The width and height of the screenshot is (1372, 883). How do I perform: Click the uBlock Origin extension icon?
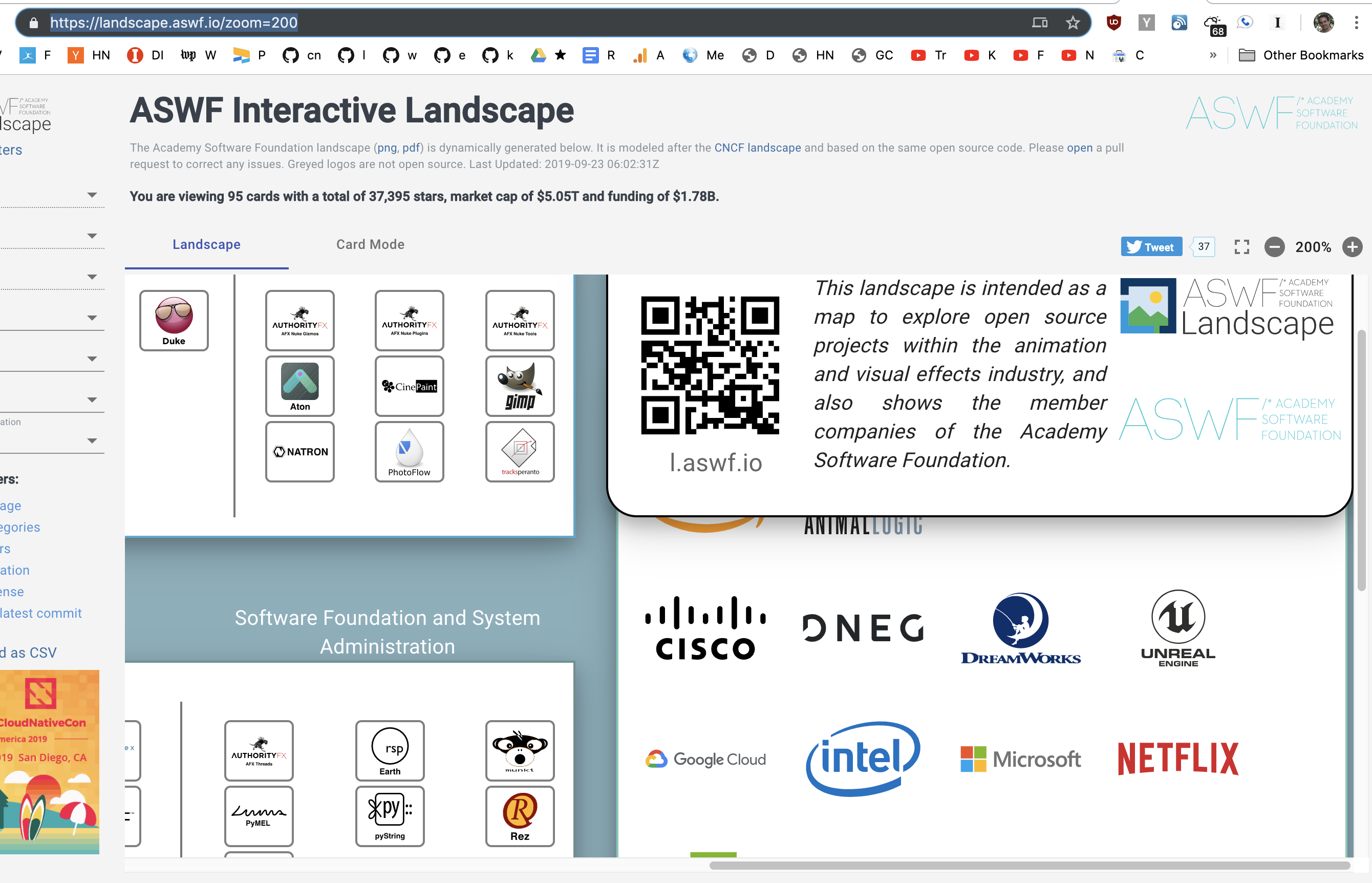click(x=1114, y=23)
